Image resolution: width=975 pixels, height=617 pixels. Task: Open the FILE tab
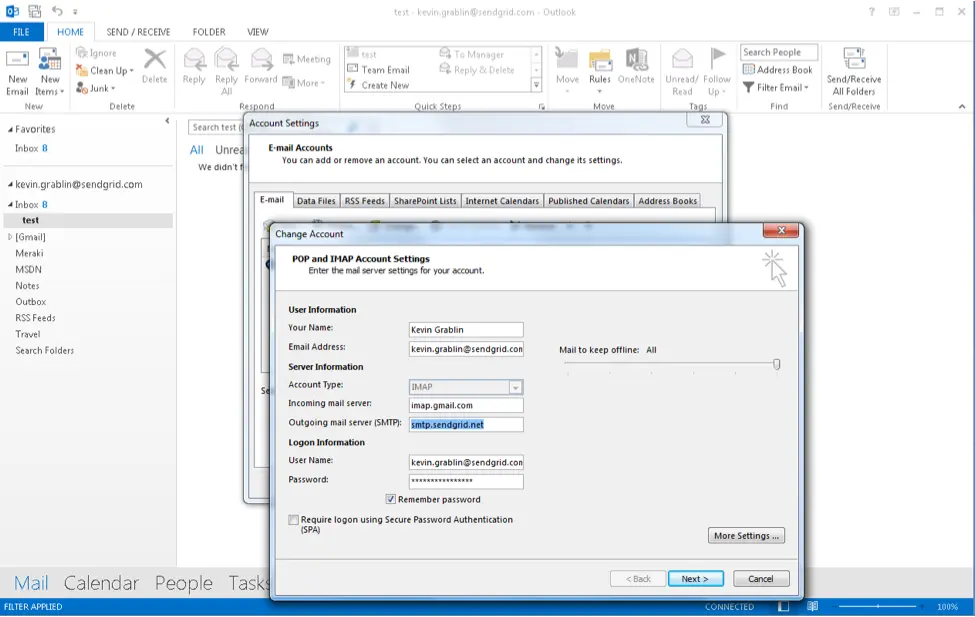pyautogui.click(x=21, y=32)
